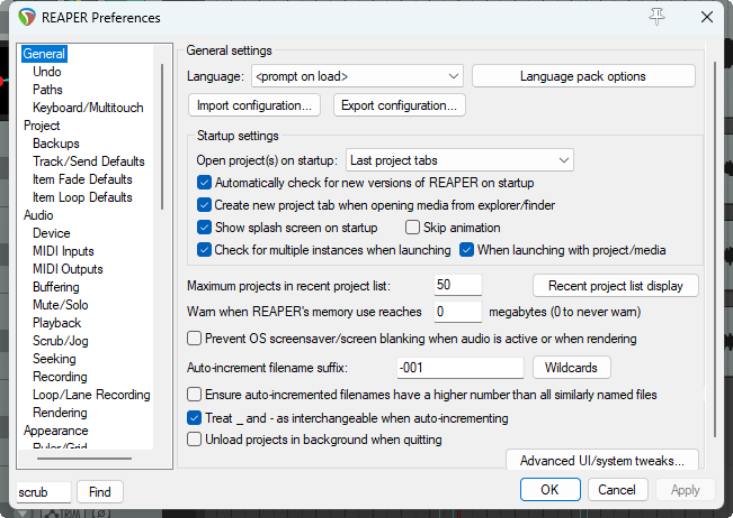Toggle automatic check for new REAPER versions

pyautogui.click(x=204, y=182)
